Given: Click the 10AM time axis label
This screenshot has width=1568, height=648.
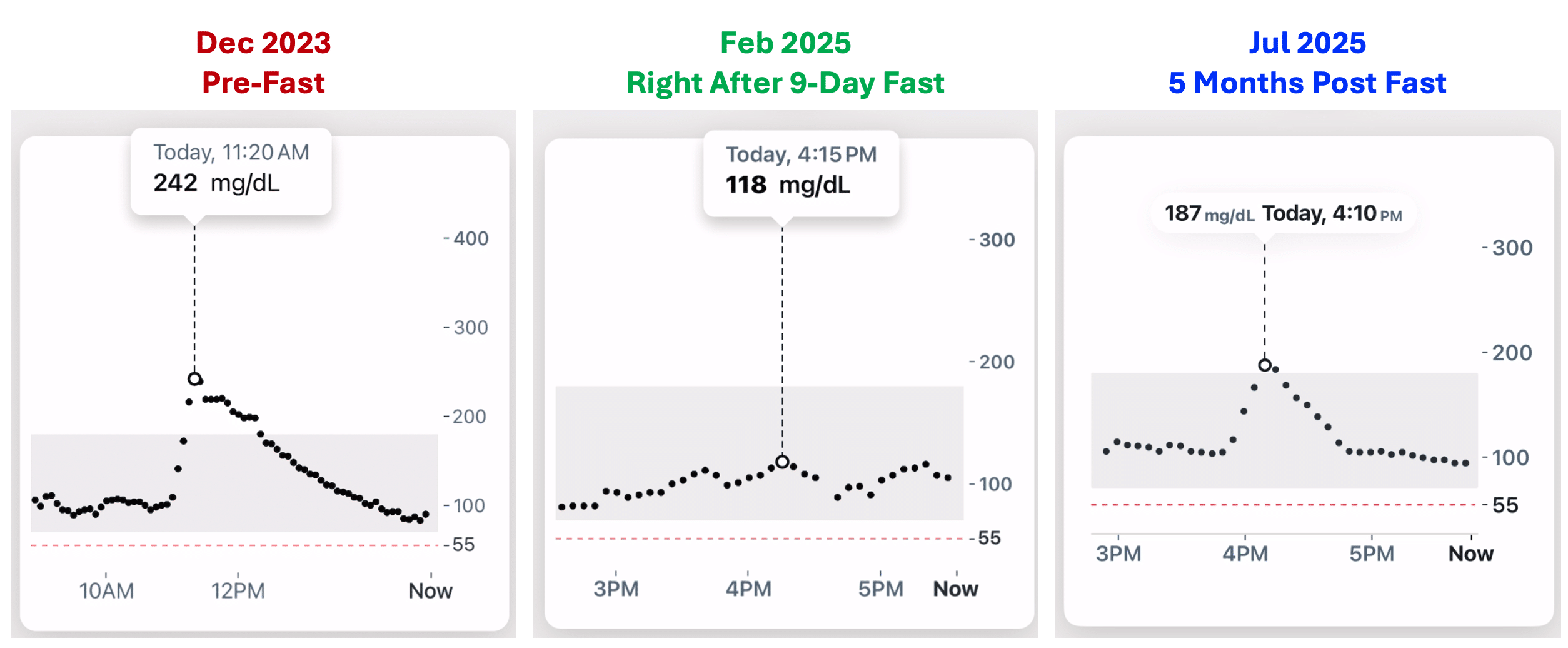Looking at the screenshot, I should pos(106,590).
